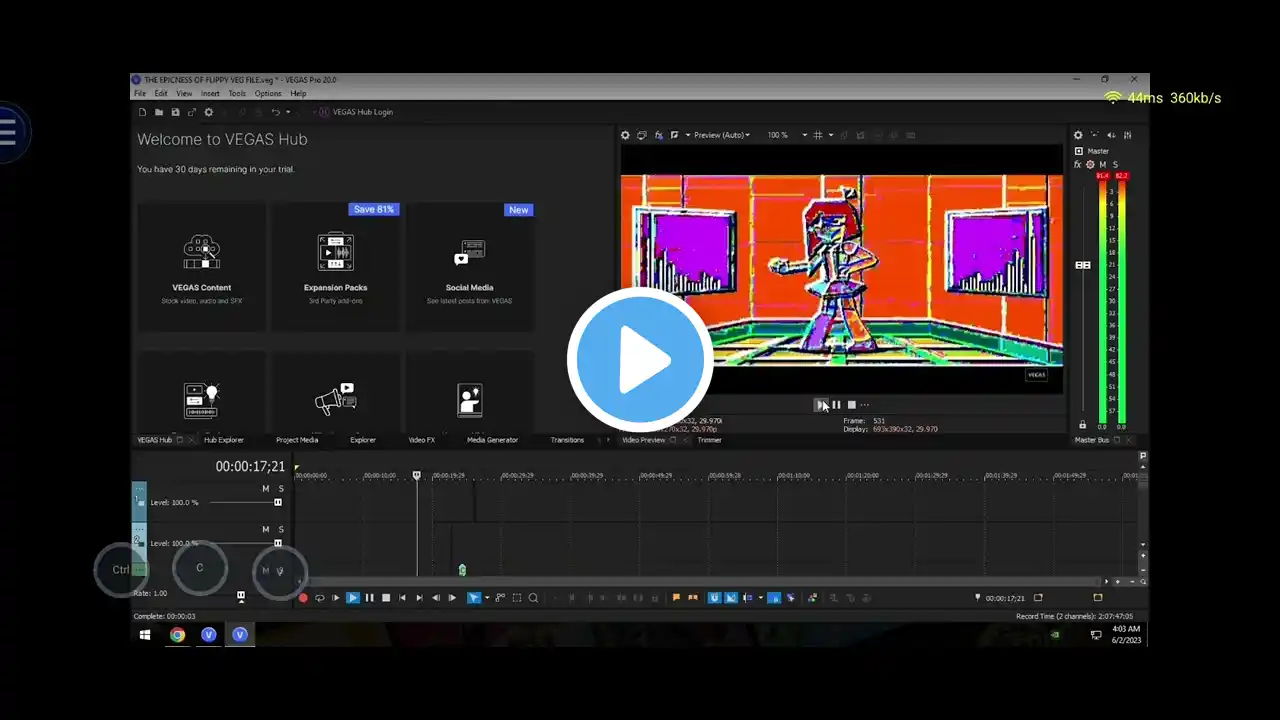This screenshot has height=720, width=1280.
Task: Pause playback in the timeline transport bar
Action: click(x=369, y=598)
